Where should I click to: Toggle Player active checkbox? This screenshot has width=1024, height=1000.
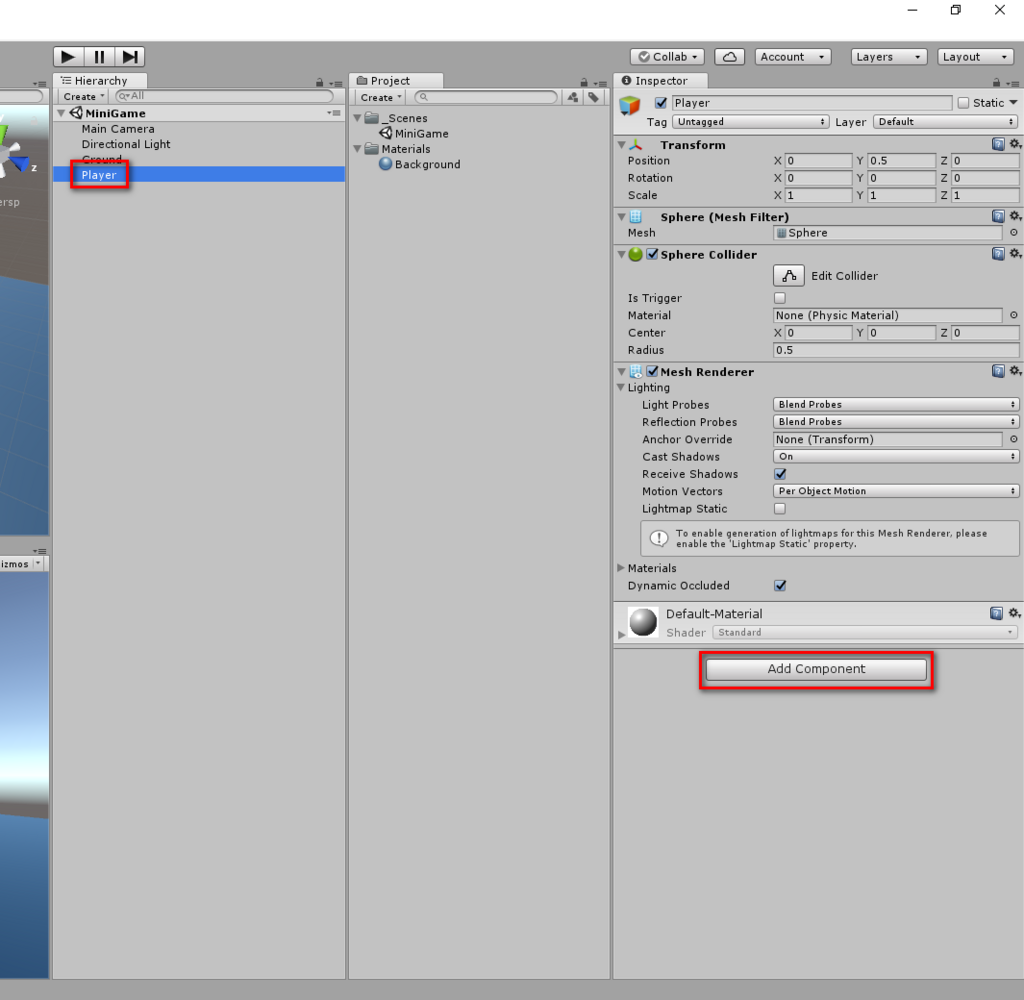(661, 103)
